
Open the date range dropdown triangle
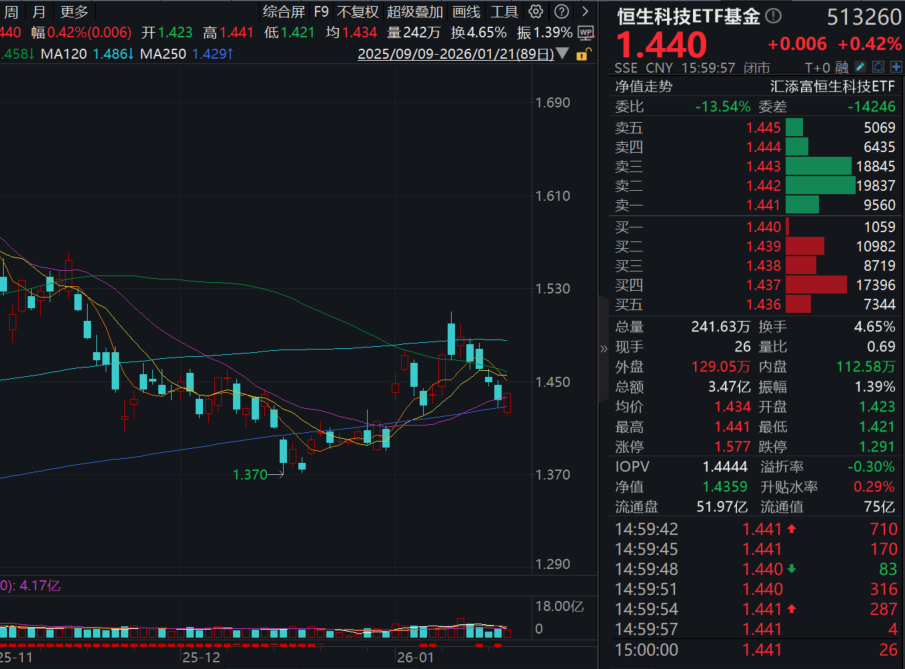pyautogui.click(x=562, y=54)
